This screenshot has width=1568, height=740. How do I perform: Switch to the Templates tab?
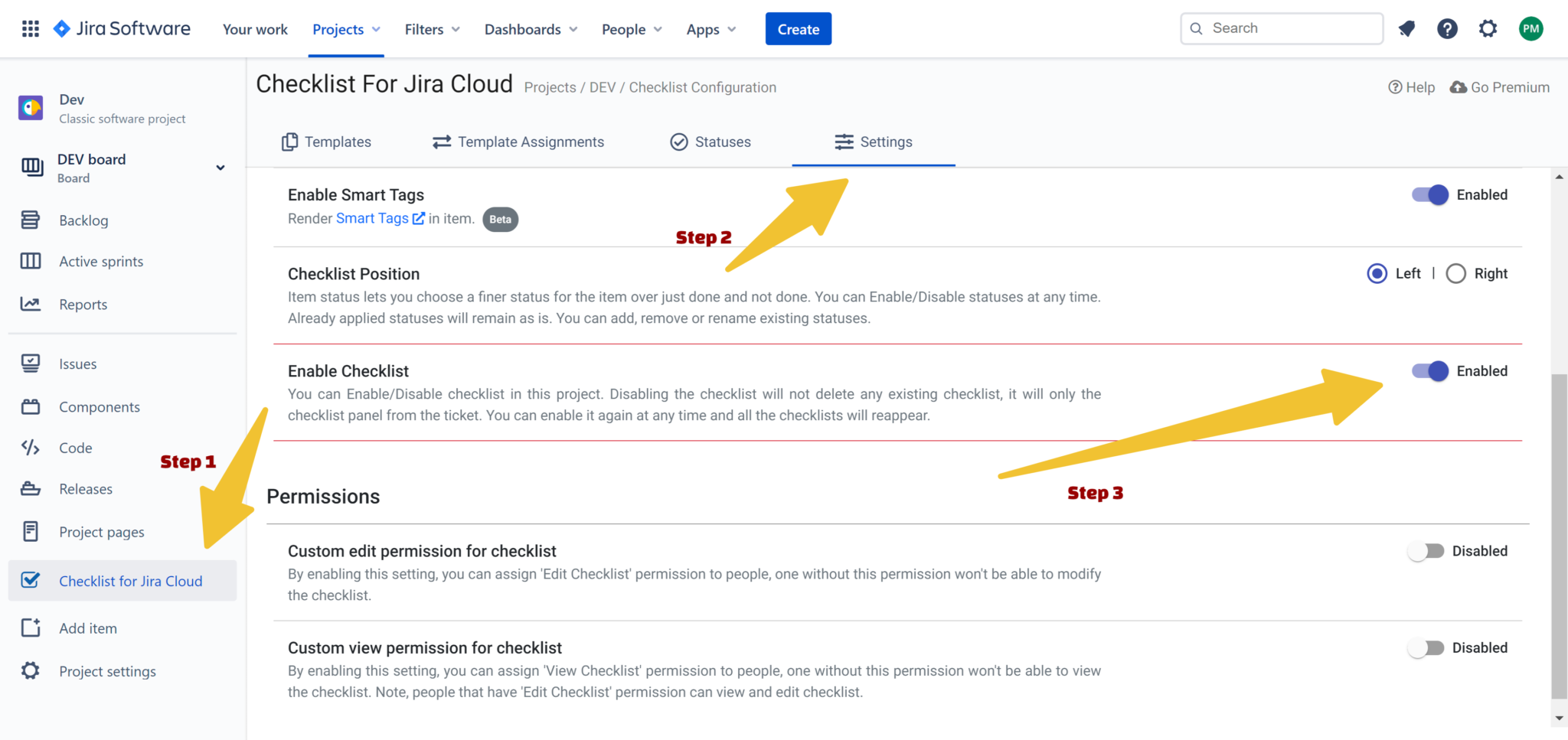click(x=326, y=142)
